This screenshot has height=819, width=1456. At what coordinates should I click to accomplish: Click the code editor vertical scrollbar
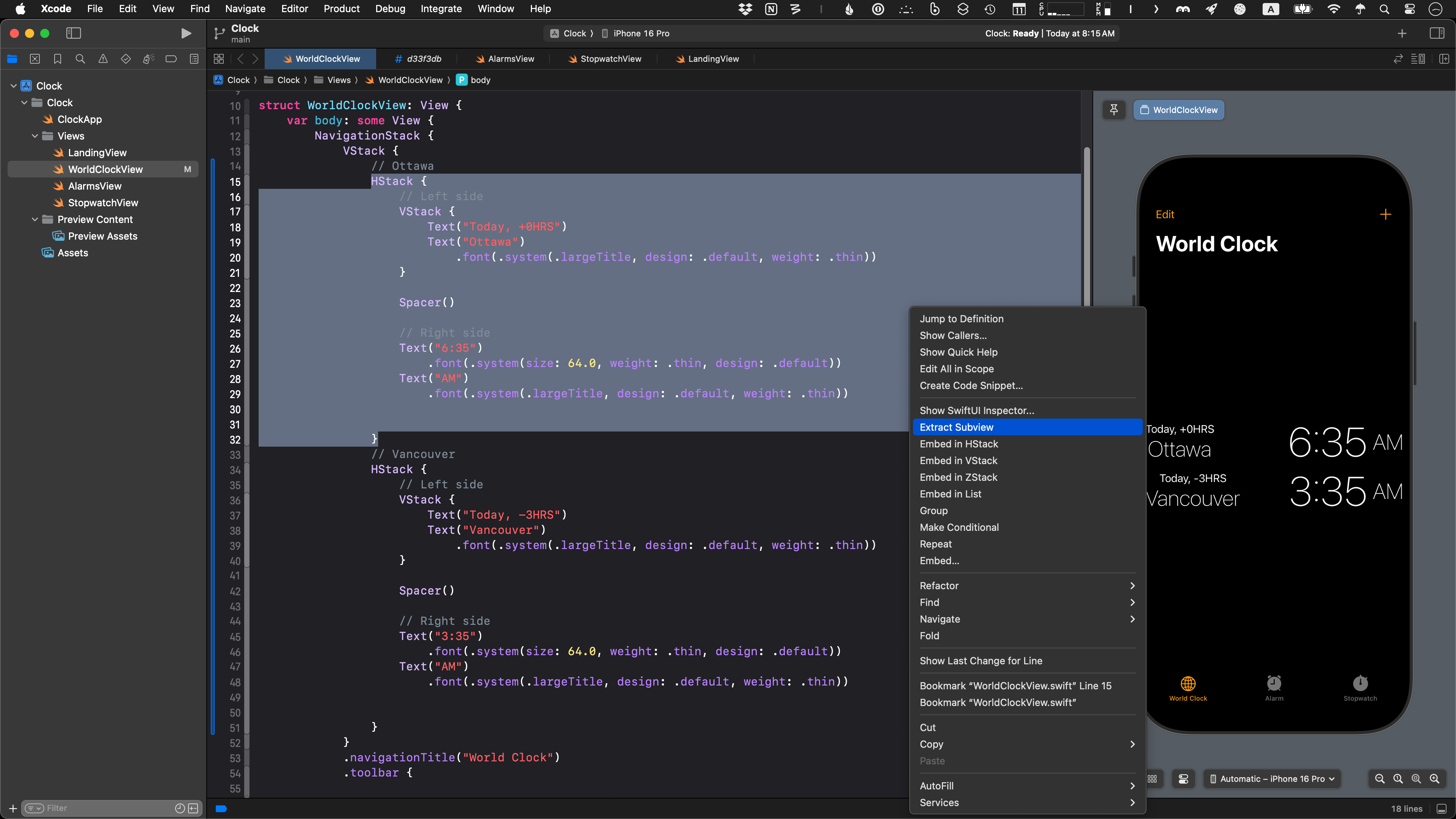click(x=1086, y=226)
